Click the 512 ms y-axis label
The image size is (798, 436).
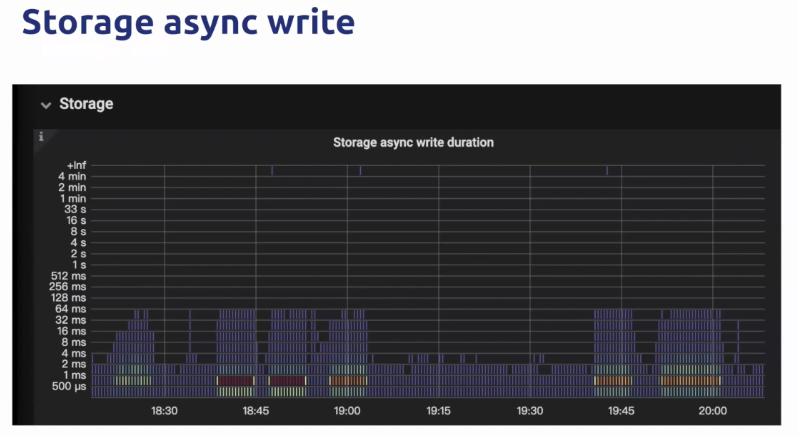click(68, 276)
